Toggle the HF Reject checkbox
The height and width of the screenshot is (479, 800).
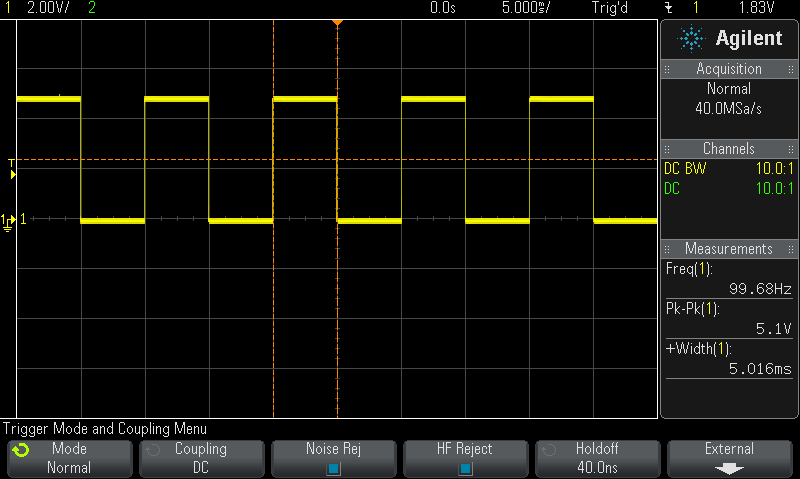[466, 467]
